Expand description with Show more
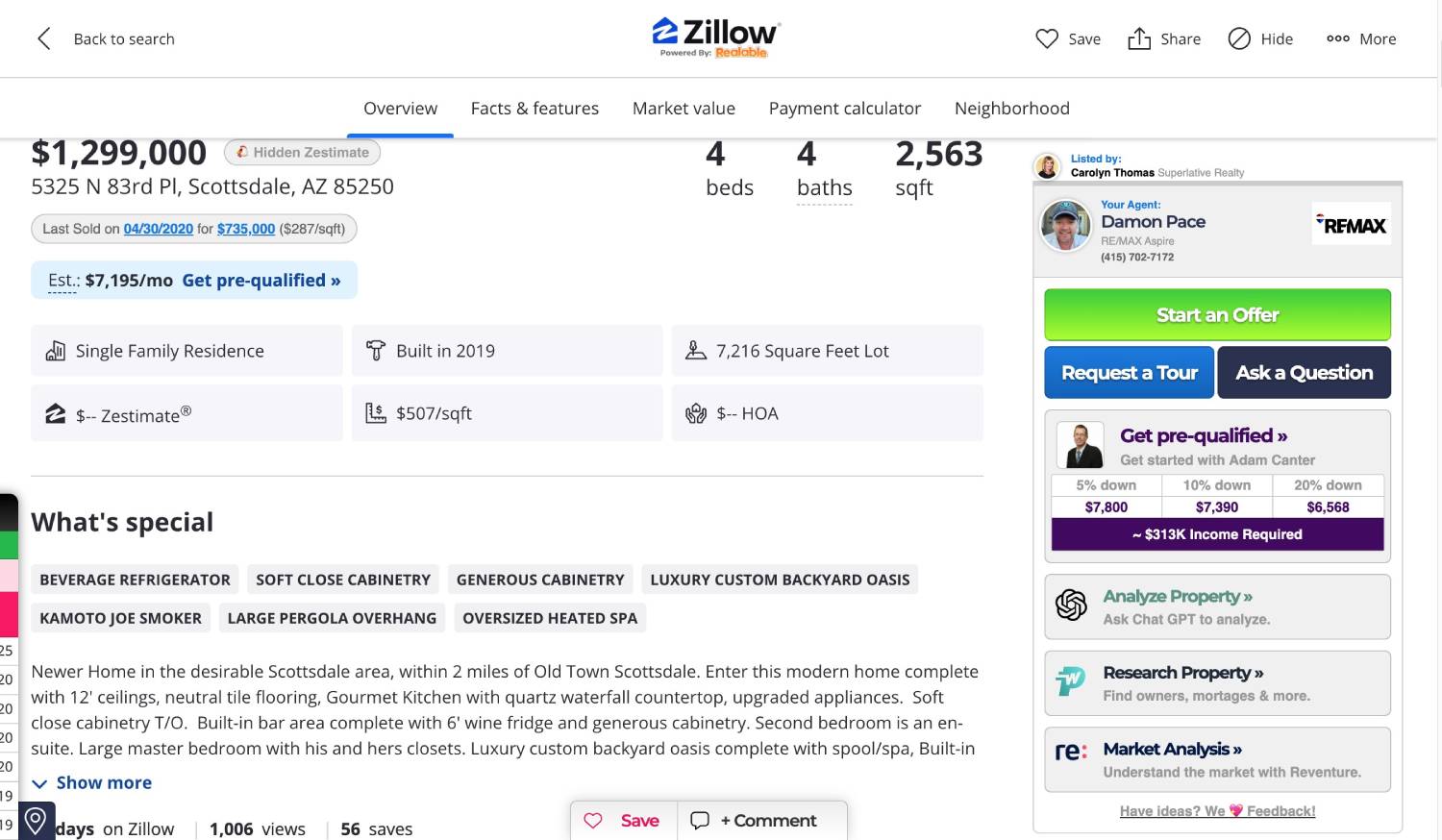The image size is (1442, 840). click(x=103, y=782)
